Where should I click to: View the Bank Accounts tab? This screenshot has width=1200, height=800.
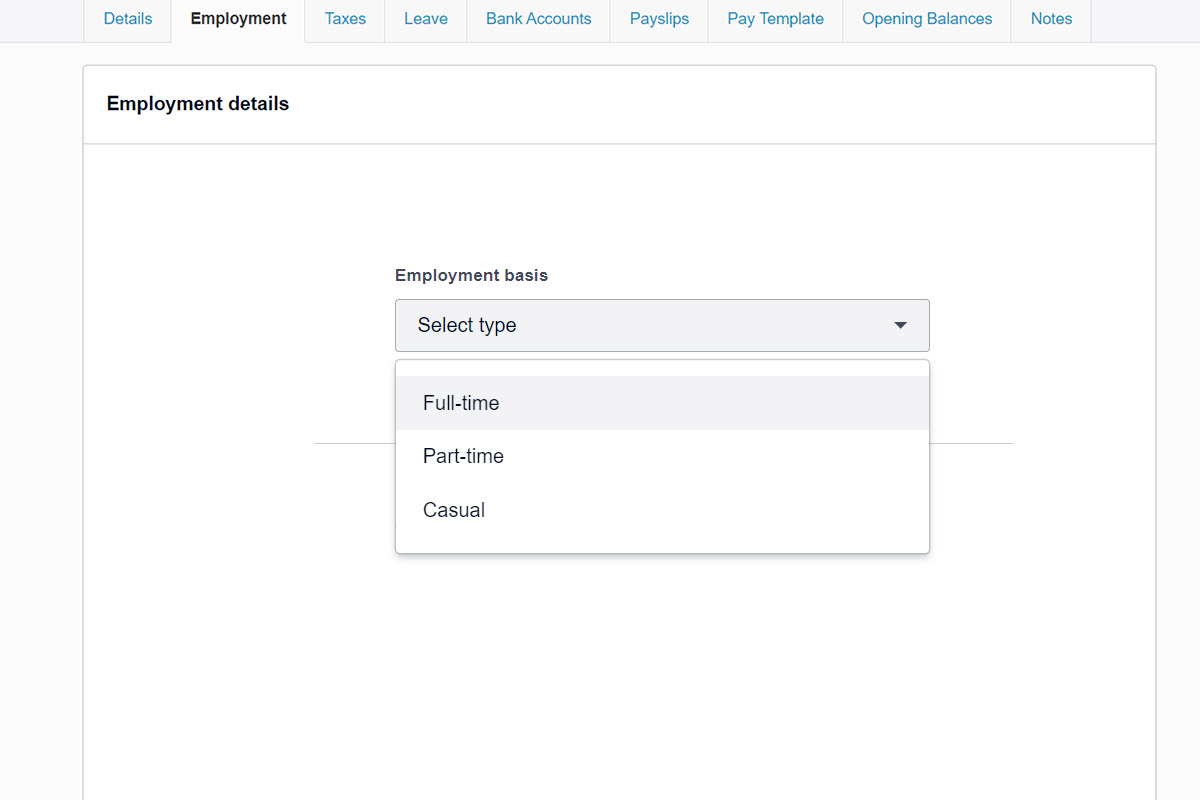pos(538,18)
